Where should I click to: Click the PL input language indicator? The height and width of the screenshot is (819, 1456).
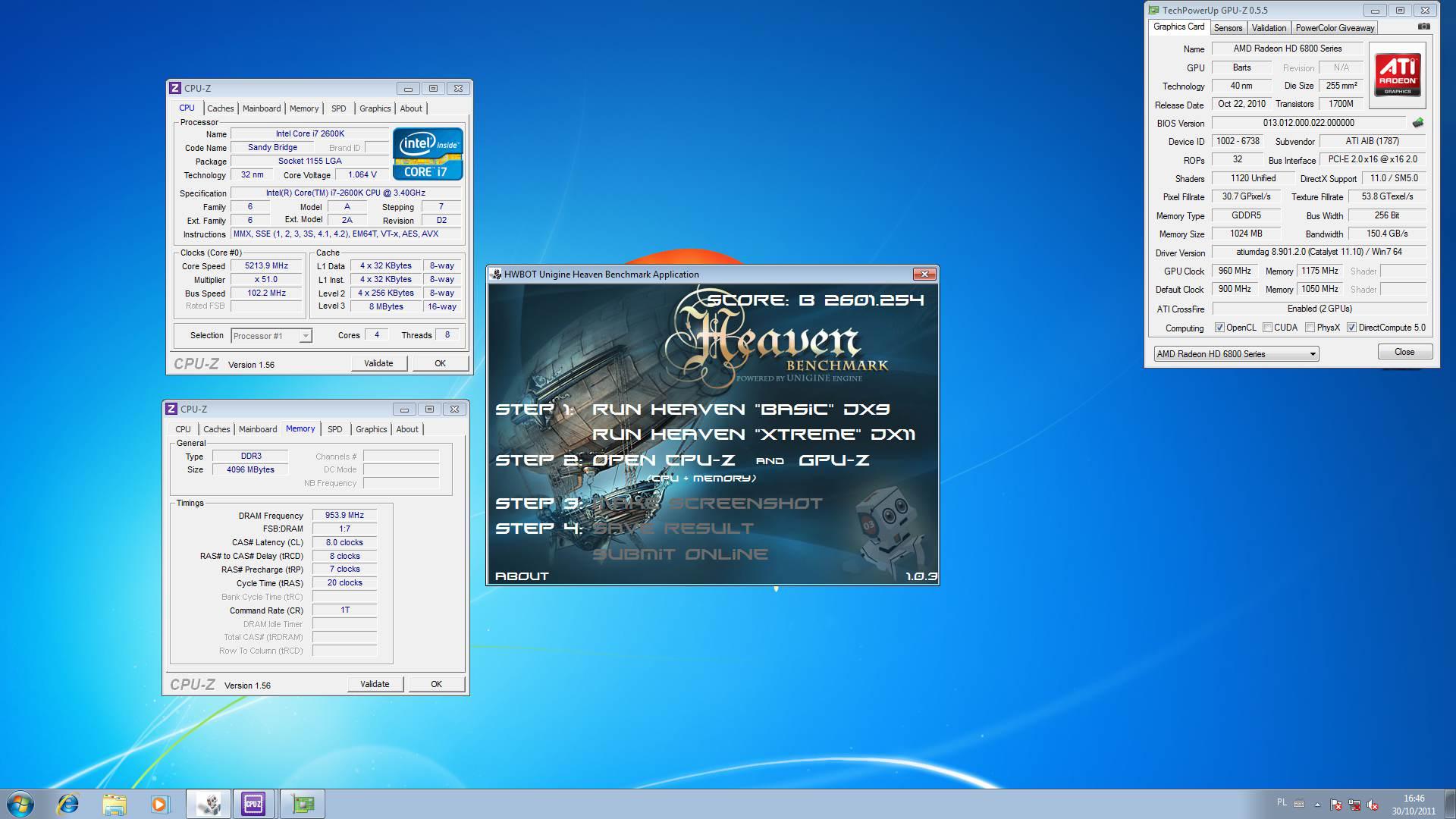tap(1282, 802)
